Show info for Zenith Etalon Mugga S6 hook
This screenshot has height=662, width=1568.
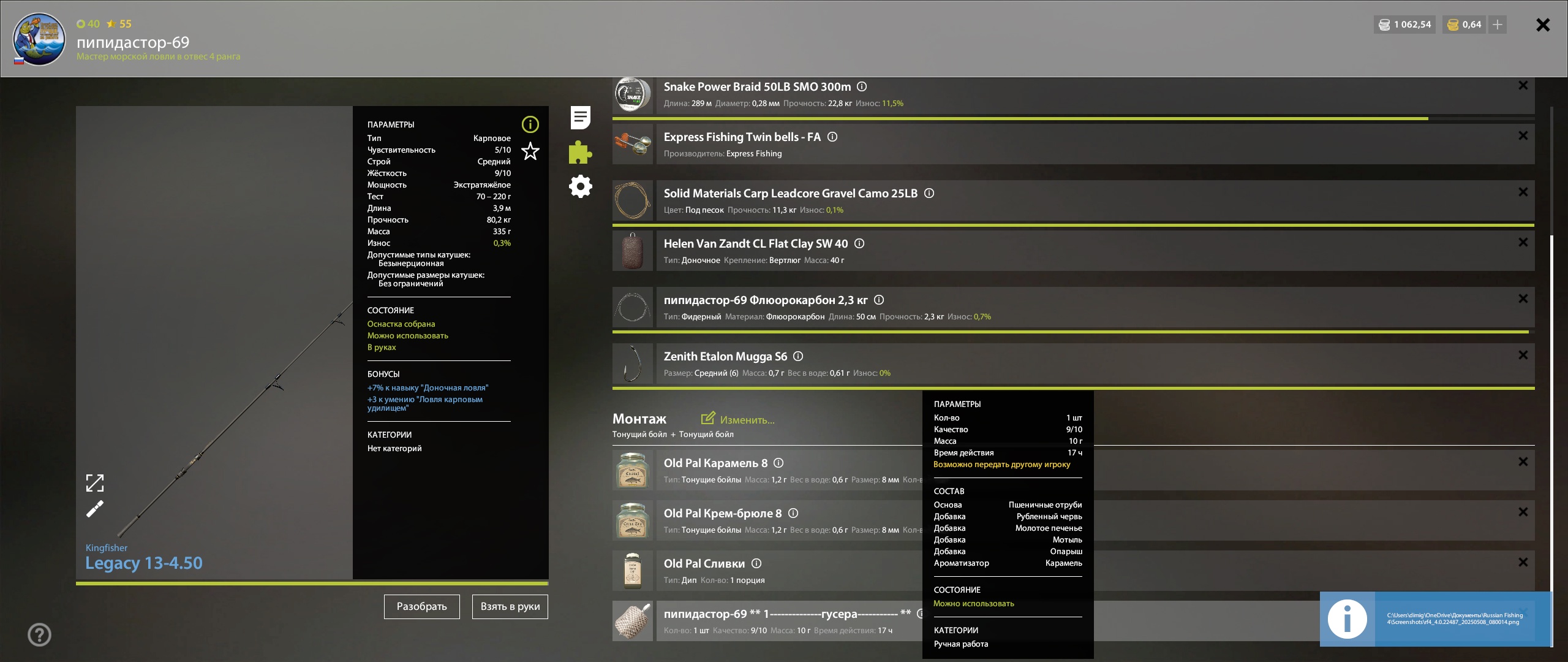pyautogui.click(x=798, y=356)
